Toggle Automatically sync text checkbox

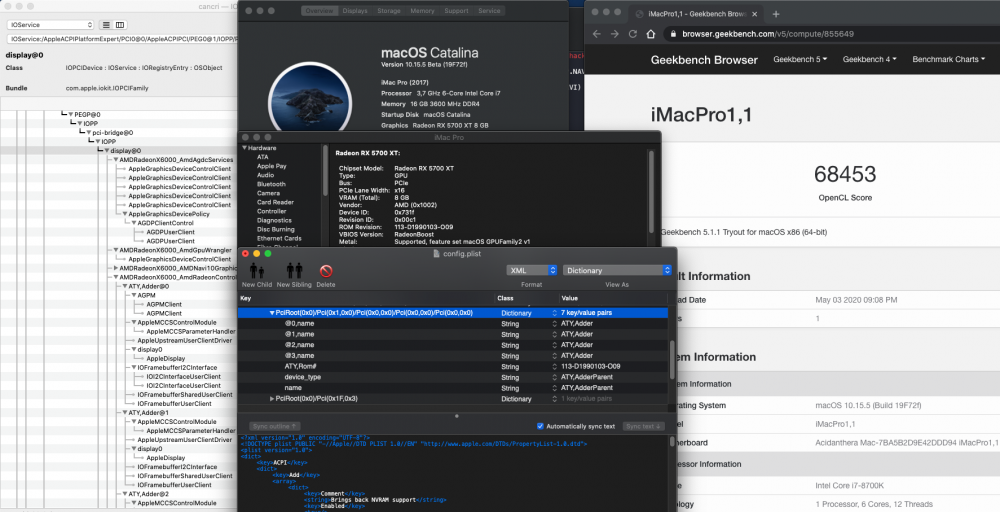(x=540, y=426)
